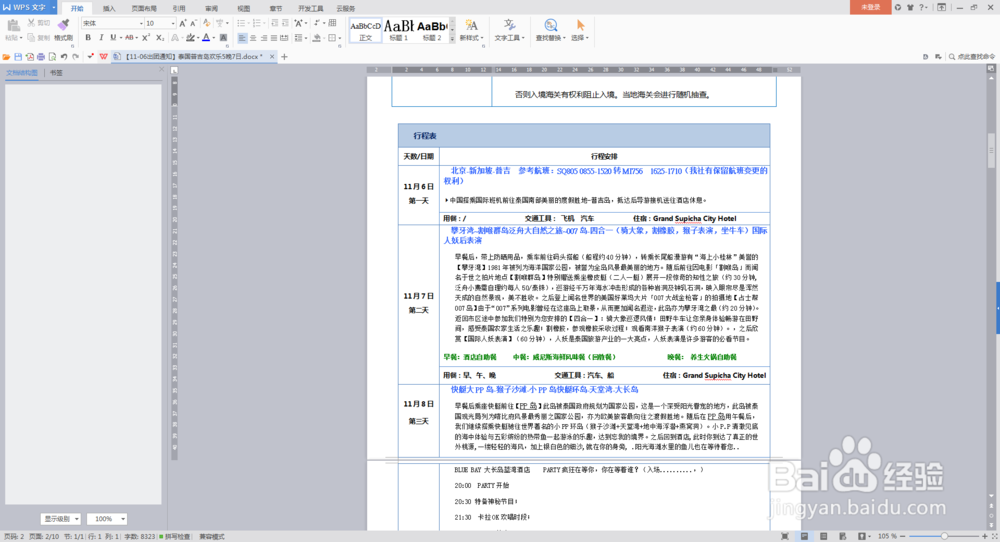This screenshot has width=1000, height=542.
Task: Toggle superscript X² formatting
Action: (145, 38)
